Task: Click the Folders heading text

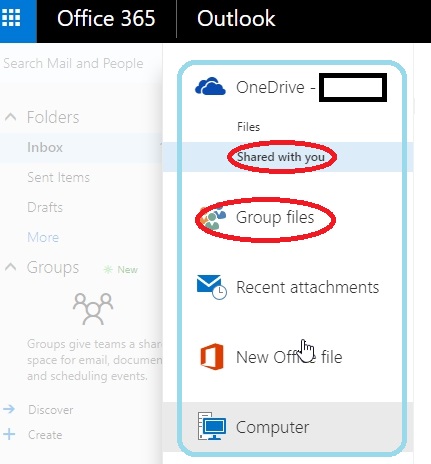Action: point(53,117)
